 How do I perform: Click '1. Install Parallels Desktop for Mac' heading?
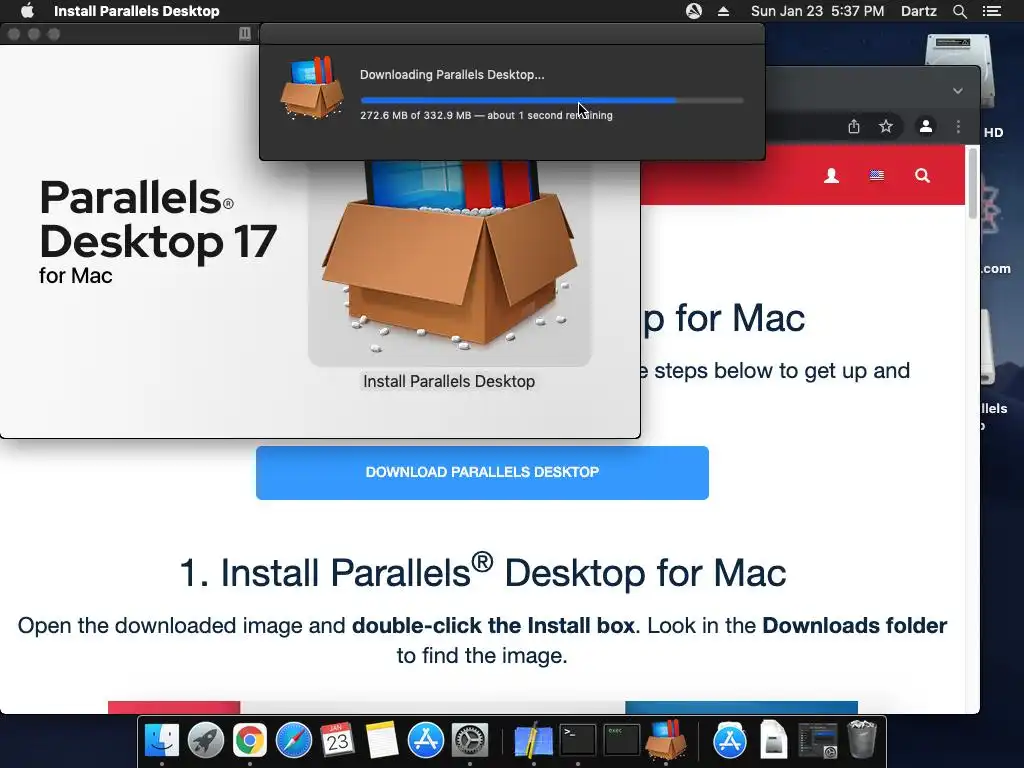(483, 571)
